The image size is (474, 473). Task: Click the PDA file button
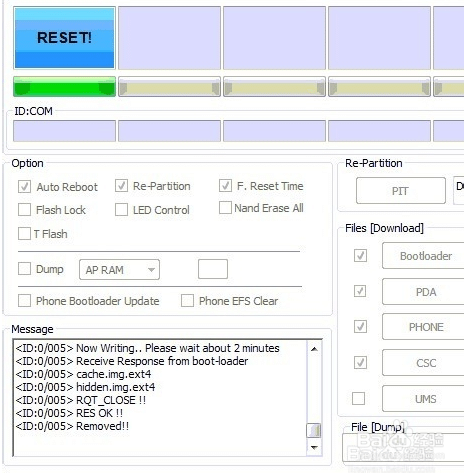pyautogui.click(x=423, y=292)
